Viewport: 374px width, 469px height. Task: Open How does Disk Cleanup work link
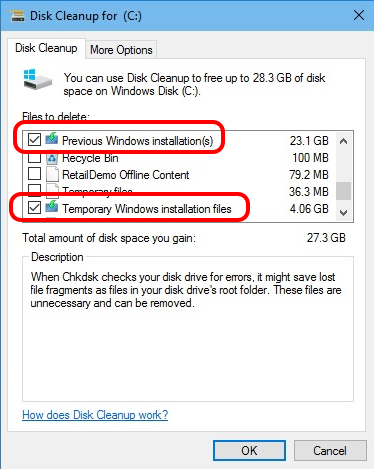tap(95, 415)
